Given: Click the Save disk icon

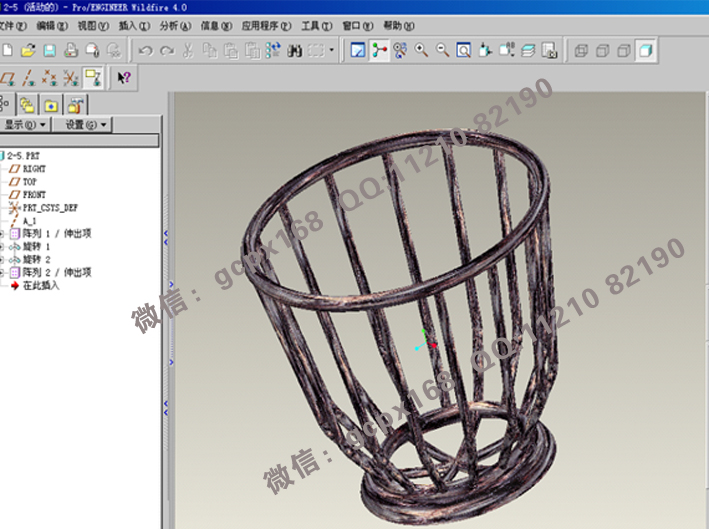Looking at the screenshot, I should point(49,49).
